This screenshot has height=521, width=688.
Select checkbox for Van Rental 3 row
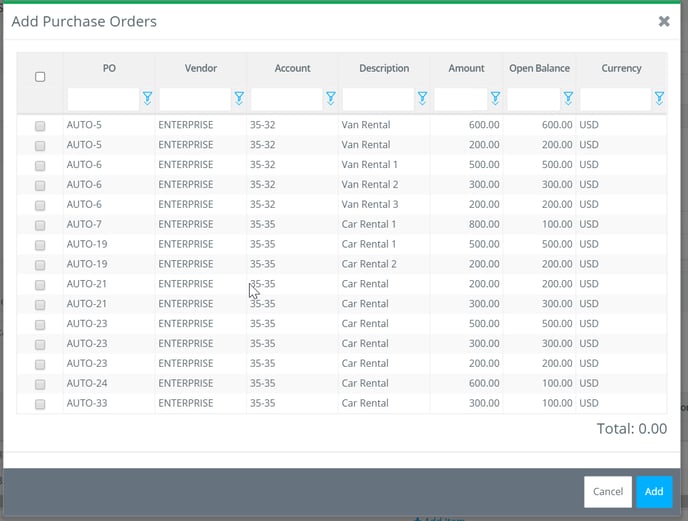40,205
